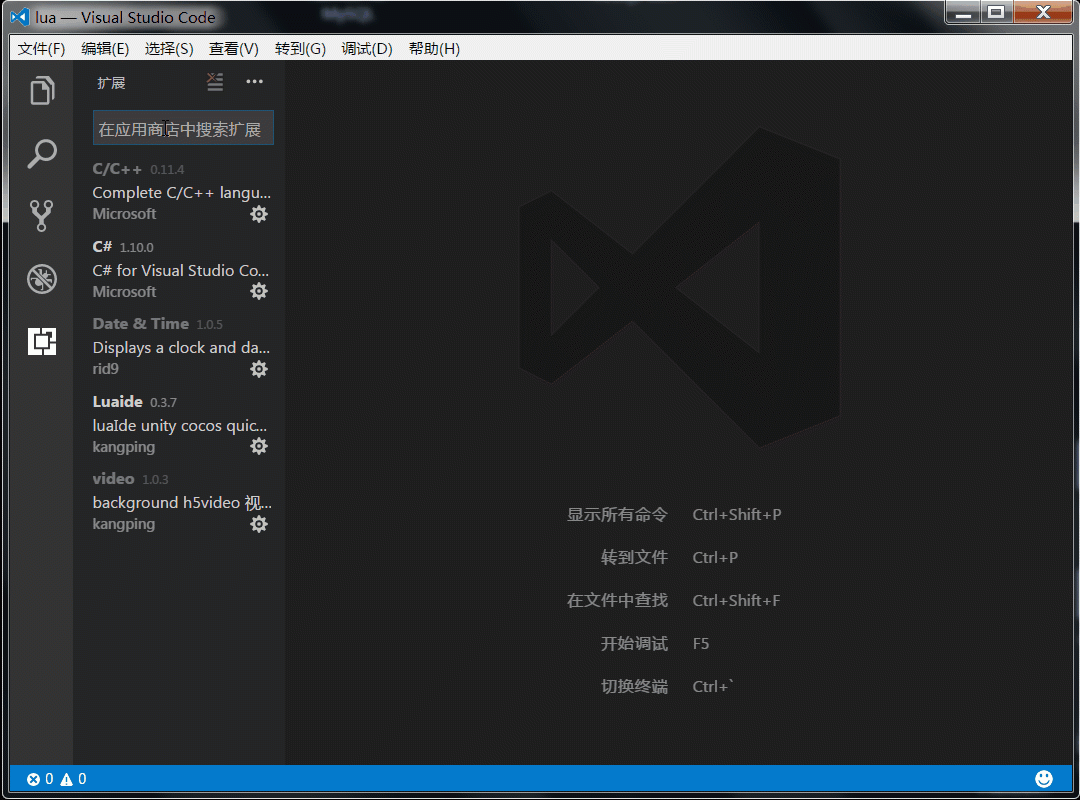Viewport: 1080px width, 800px height.
Task: Click the extension marketplace search box
Action: point(183,128)
